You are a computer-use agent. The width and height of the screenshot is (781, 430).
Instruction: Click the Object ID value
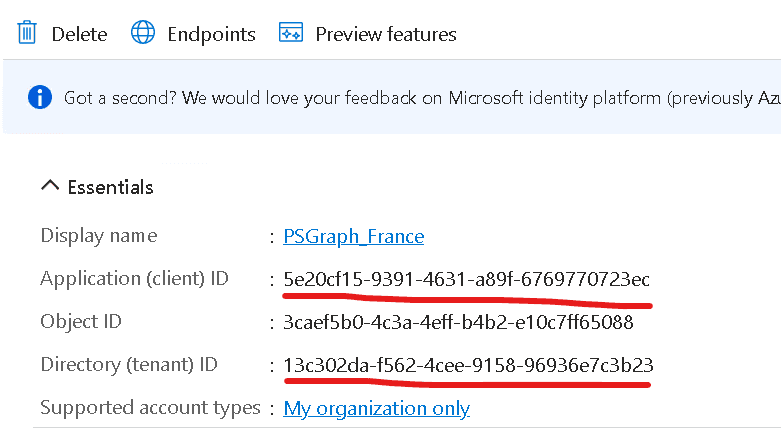(x=458, y=323)
